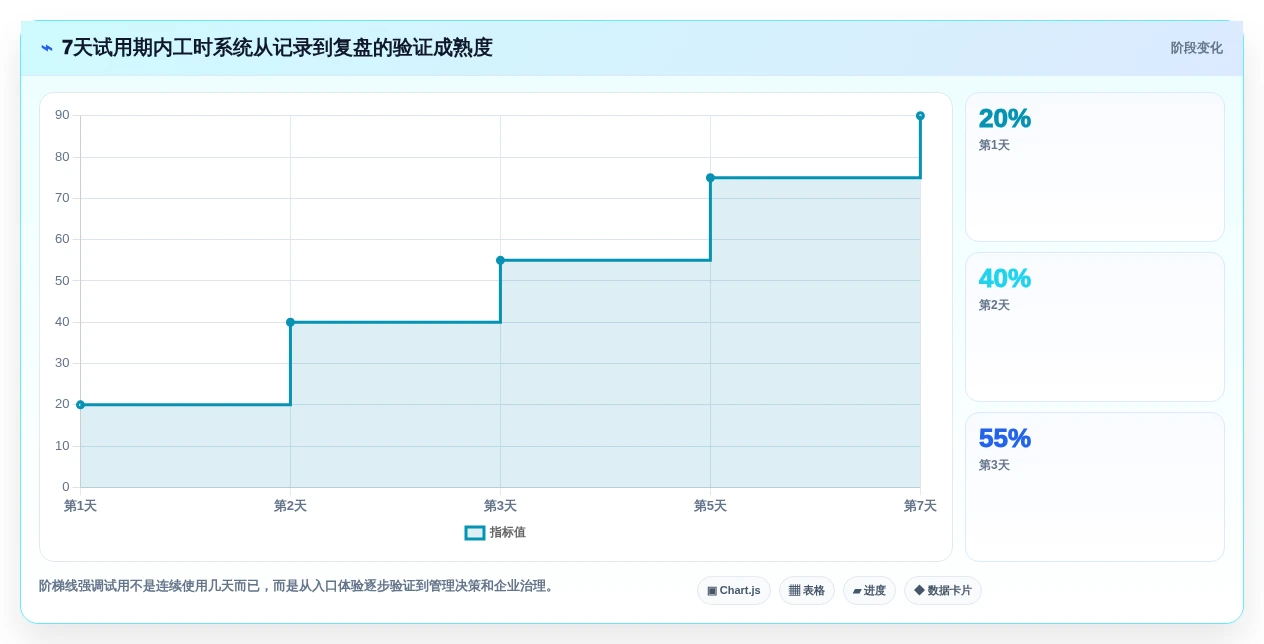The image size is (1264, 644).
Task: Select the 数据卡片 tag chip
Action: tap(943, 591)
